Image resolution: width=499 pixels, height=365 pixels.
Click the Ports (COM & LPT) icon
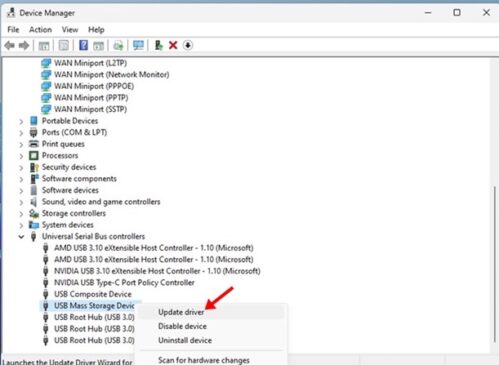33,132
